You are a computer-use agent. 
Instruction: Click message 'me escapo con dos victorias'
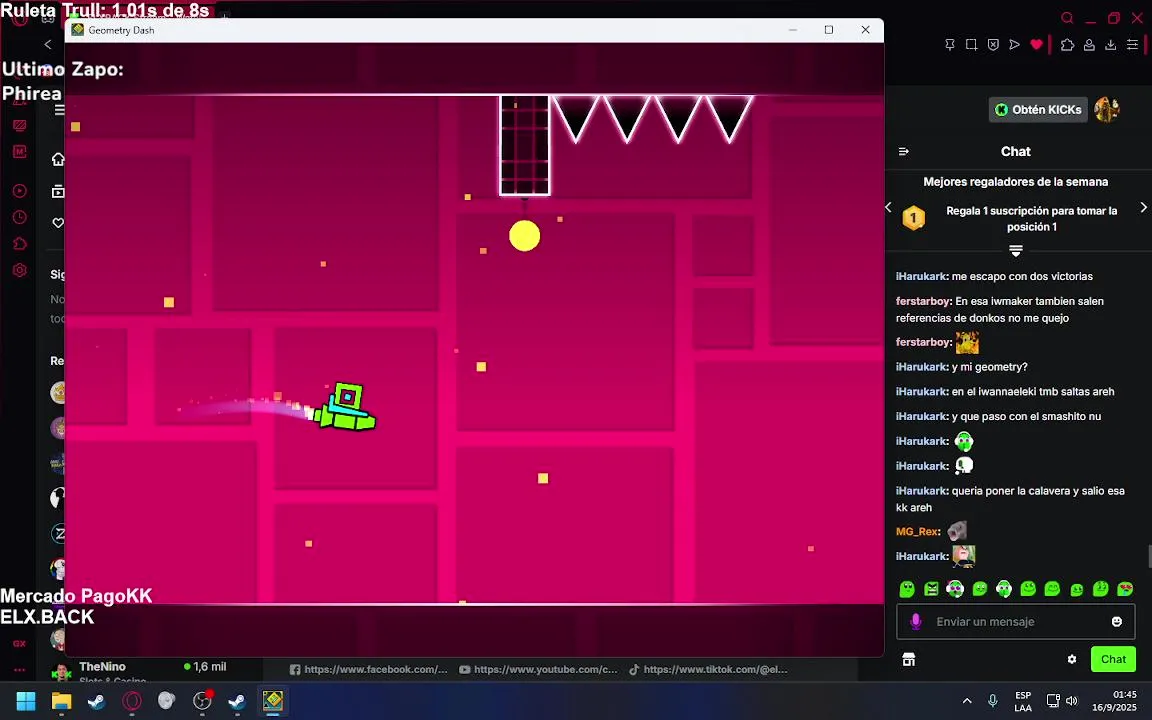point(1022,276)
